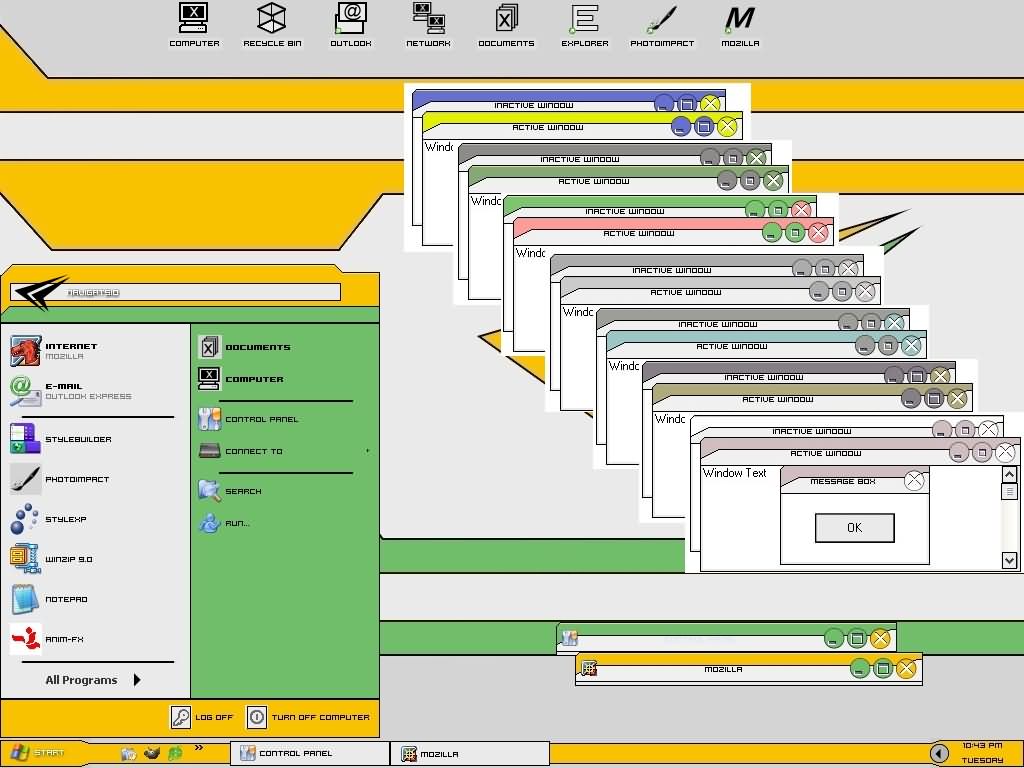The height and width of the screenshot is (768, 1024).
Task: Open Internet Mozilla in the Start menu
Action: pyautogui.click(x=54, y=351)
